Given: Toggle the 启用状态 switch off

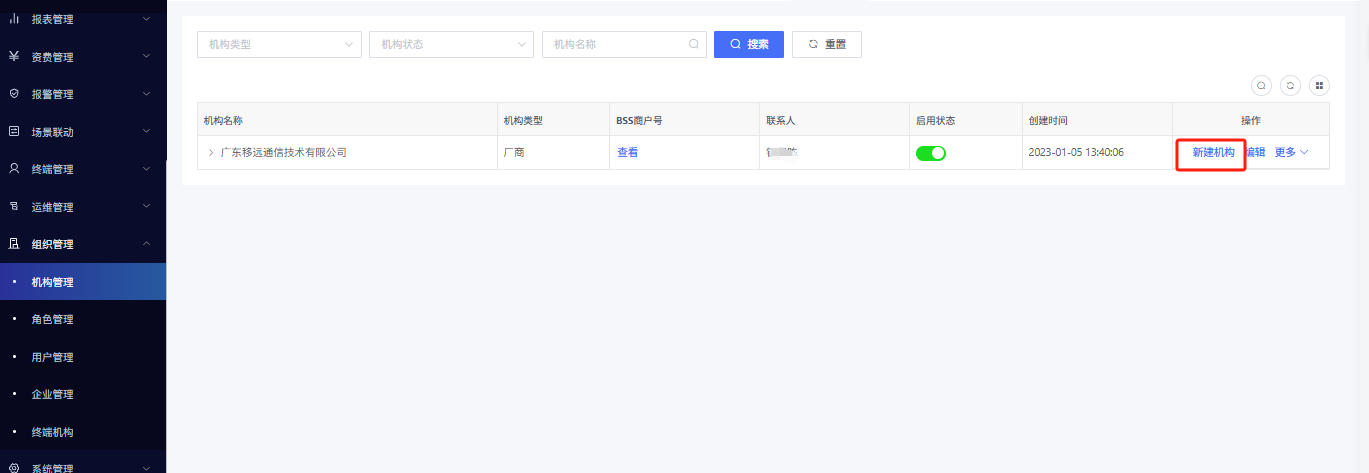Looking at the screenshot, I should (930, 153).
